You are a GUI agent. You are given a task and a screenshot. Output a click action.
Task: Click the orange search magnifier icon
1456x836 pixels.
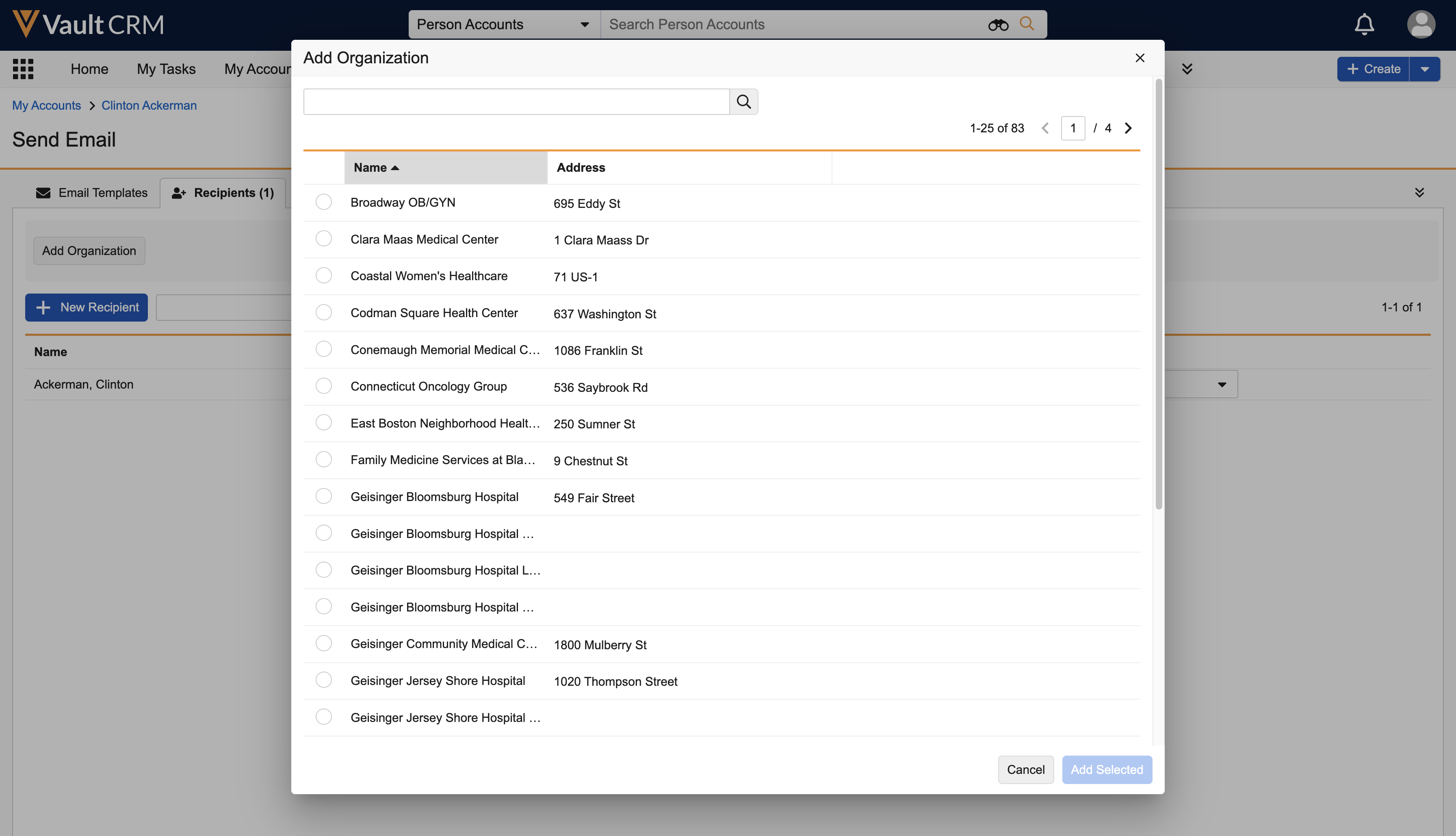click(x=1027, y=24)
